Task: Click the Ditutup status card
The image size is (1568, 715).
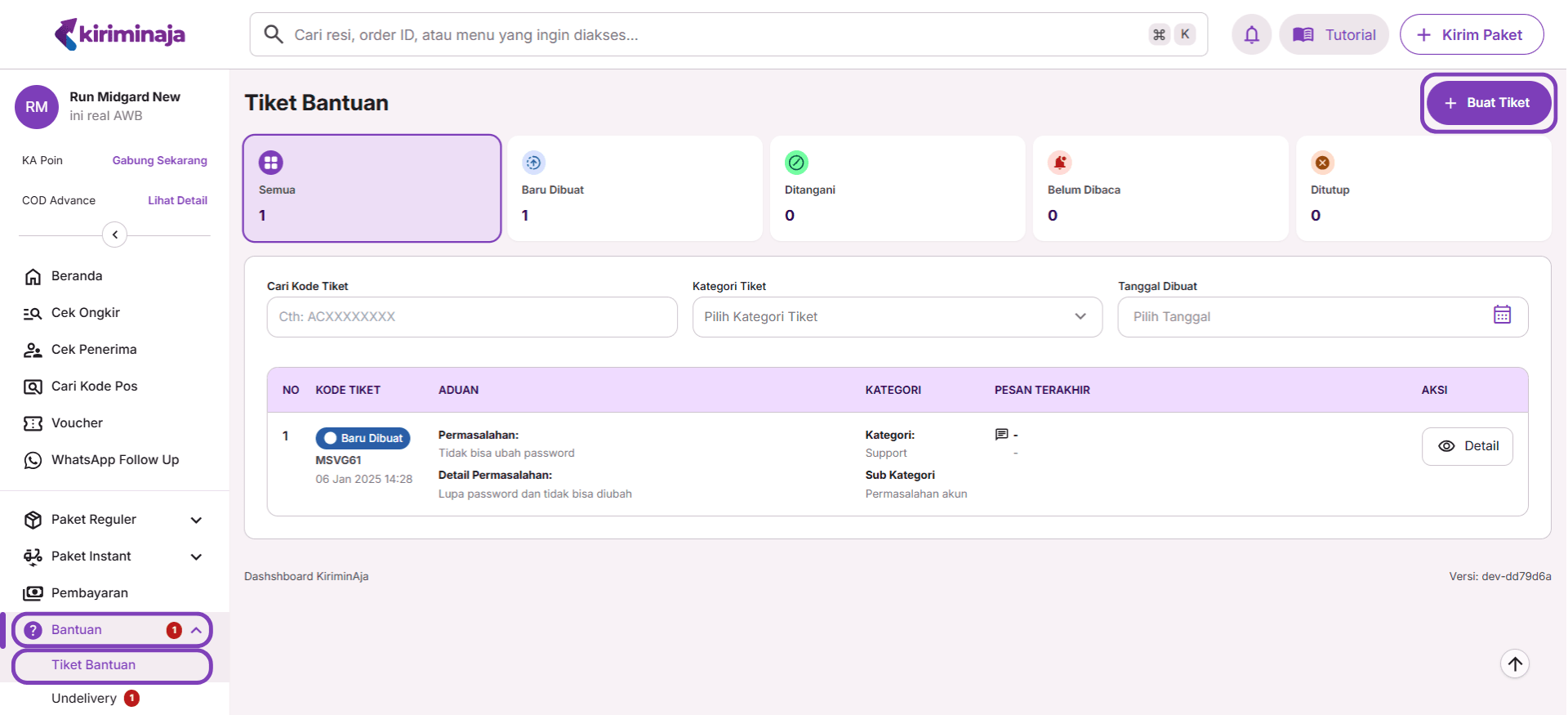Action: coord(1423,189)
